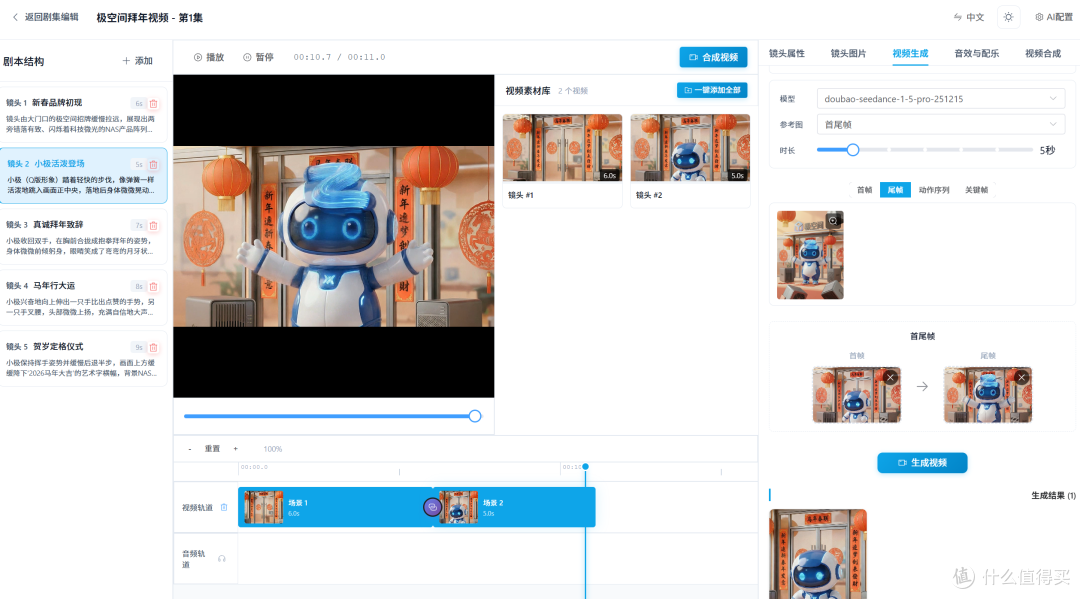The width and height of the screenshot is (1080, 599).
Task: Switch to the 音效与配乐 tab
Action: click(x=976, y=53)
